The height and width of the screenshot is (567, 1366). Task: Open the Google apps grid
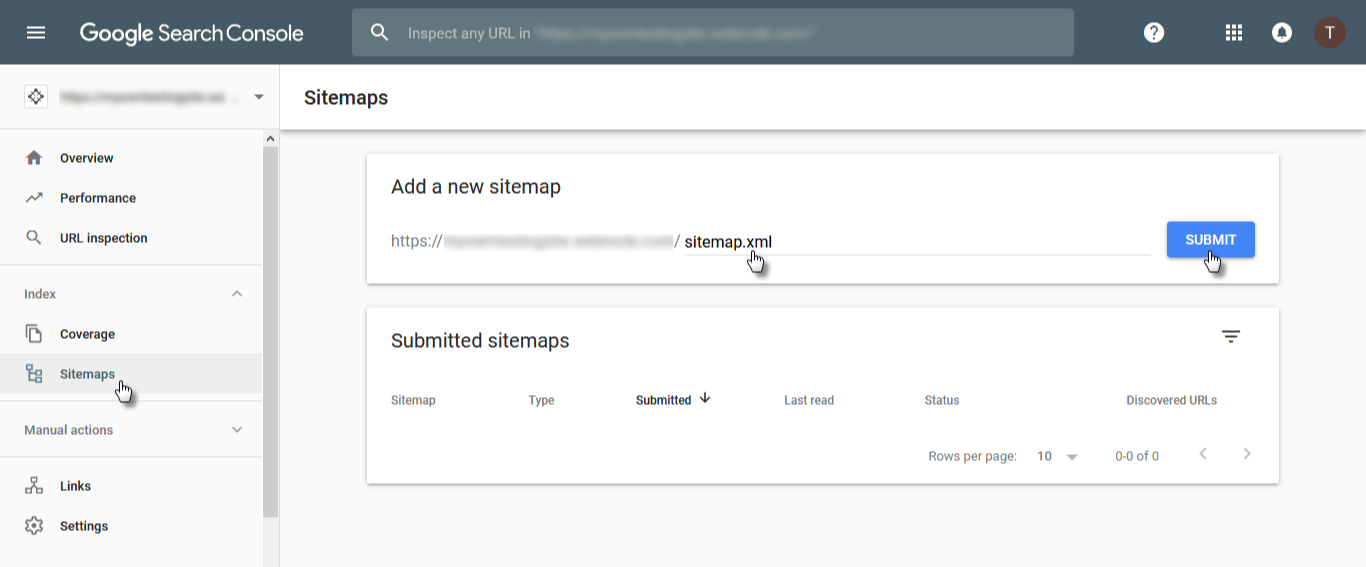click(x=1234, y=33)
